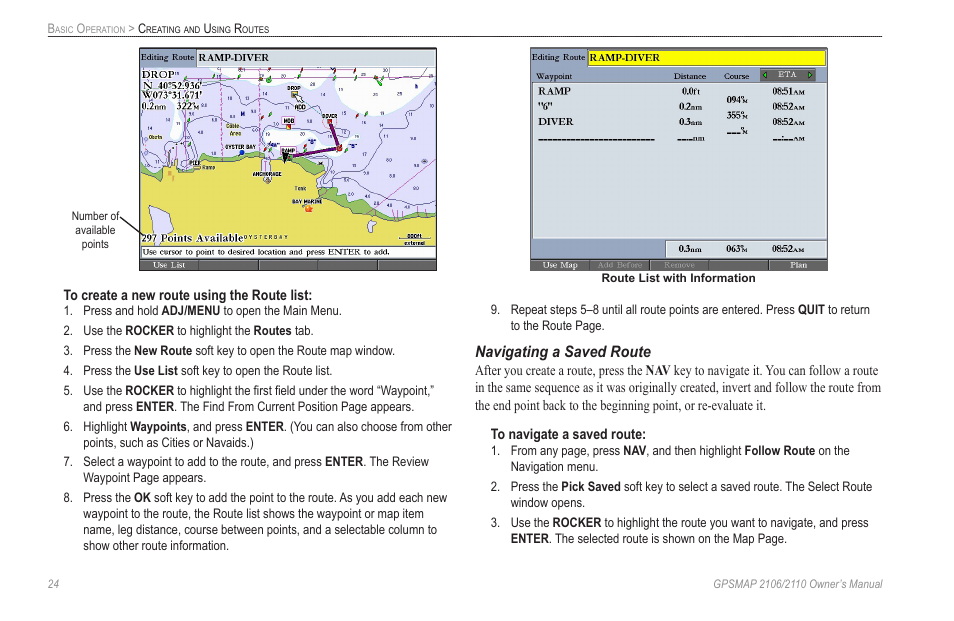Click the PILE Ramp symbol on the map
The image size is (954, 621).
tap(197, 168)
